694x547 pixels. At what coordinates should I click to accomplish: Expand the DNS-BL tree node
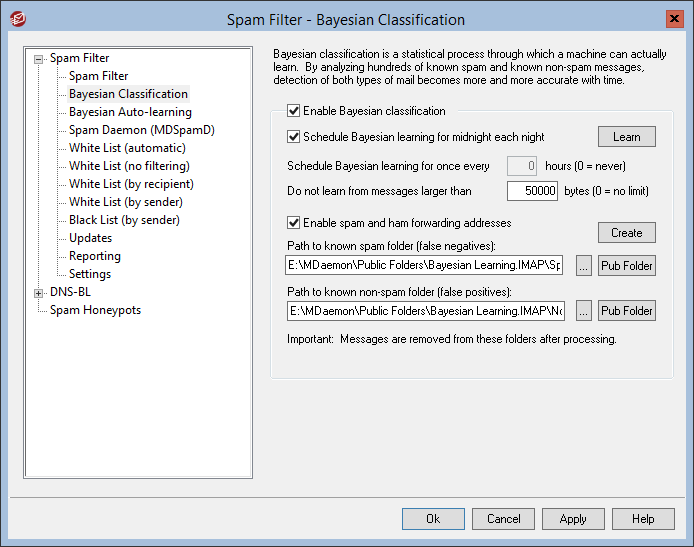pyautogui.click(x=39, y=293)
